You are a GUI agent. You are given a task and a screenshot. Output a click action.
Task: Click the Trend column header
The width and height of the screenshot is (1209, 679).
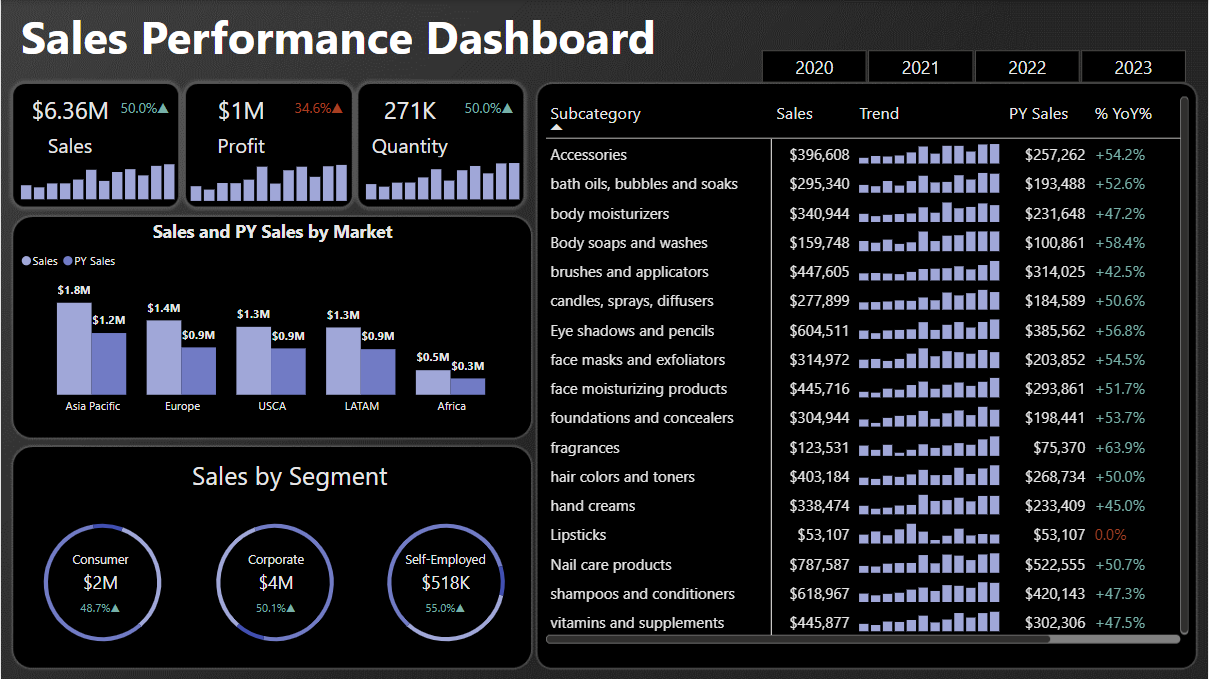click(x=879, y=114)
